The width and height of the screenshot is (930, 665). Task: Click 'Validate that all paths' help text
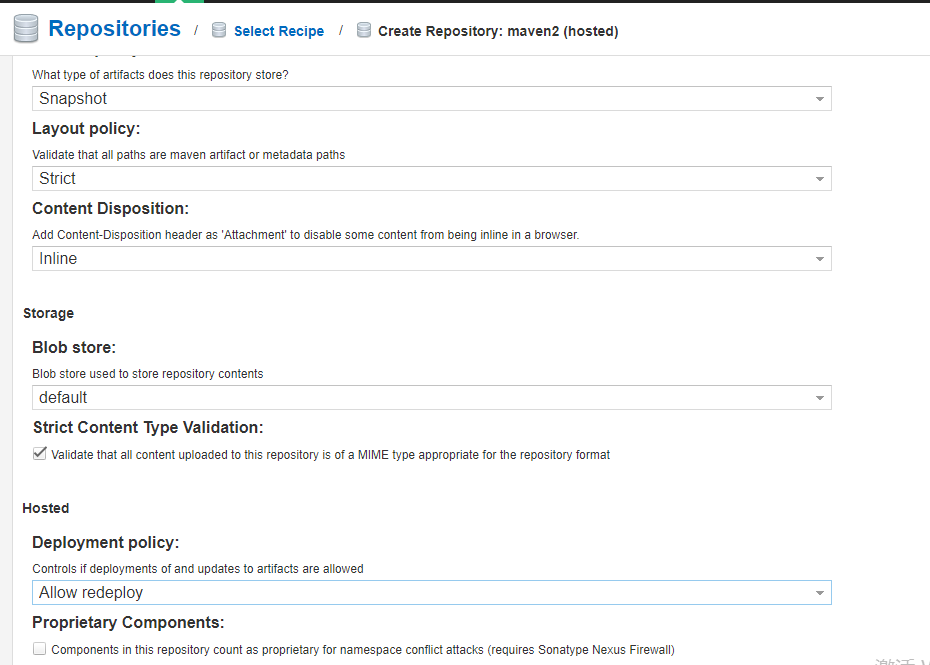point(189,155)
